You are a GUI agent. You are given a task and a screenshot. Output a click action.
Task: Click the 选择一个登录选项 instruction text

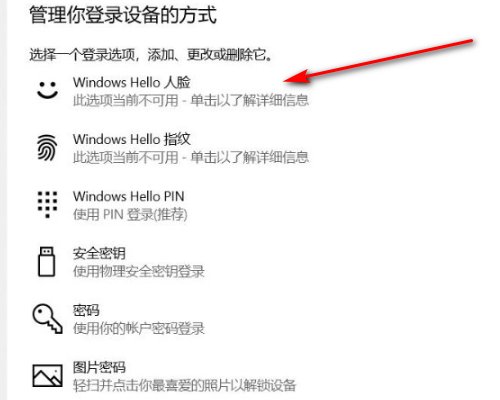(82, 54)
